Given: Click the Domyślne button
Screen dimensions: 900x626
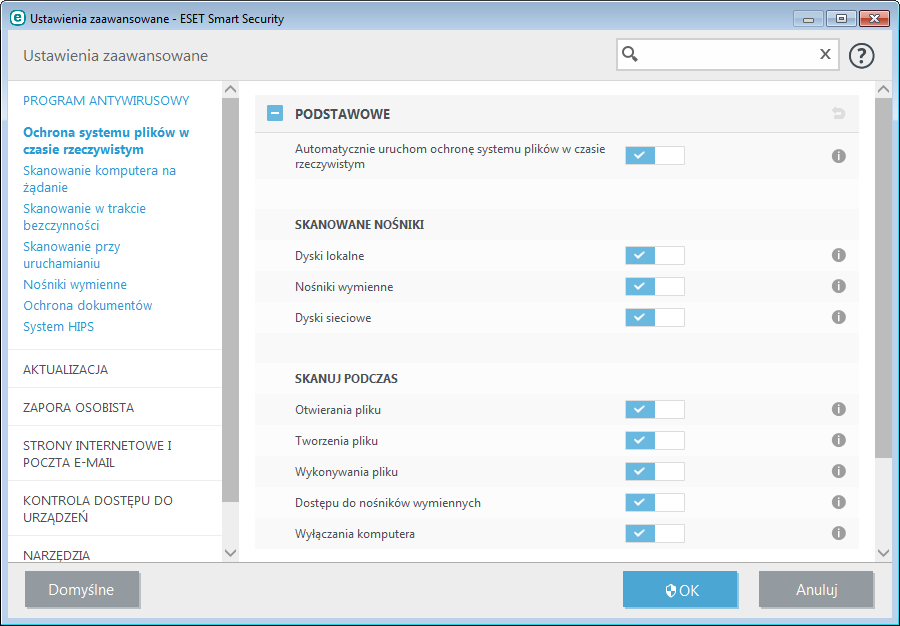Looking at the screenshot, I should [x=82, y=589].
